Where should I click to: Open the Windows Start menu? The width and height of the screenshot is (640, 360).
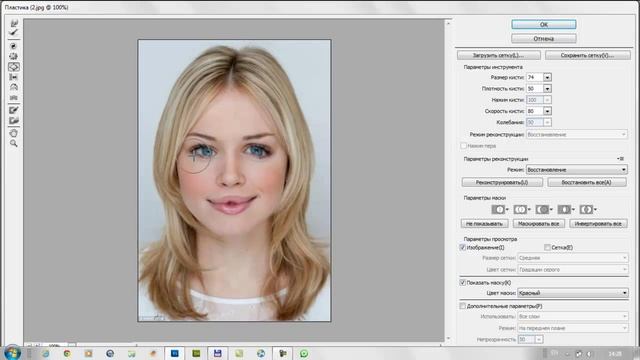[12, 353]
